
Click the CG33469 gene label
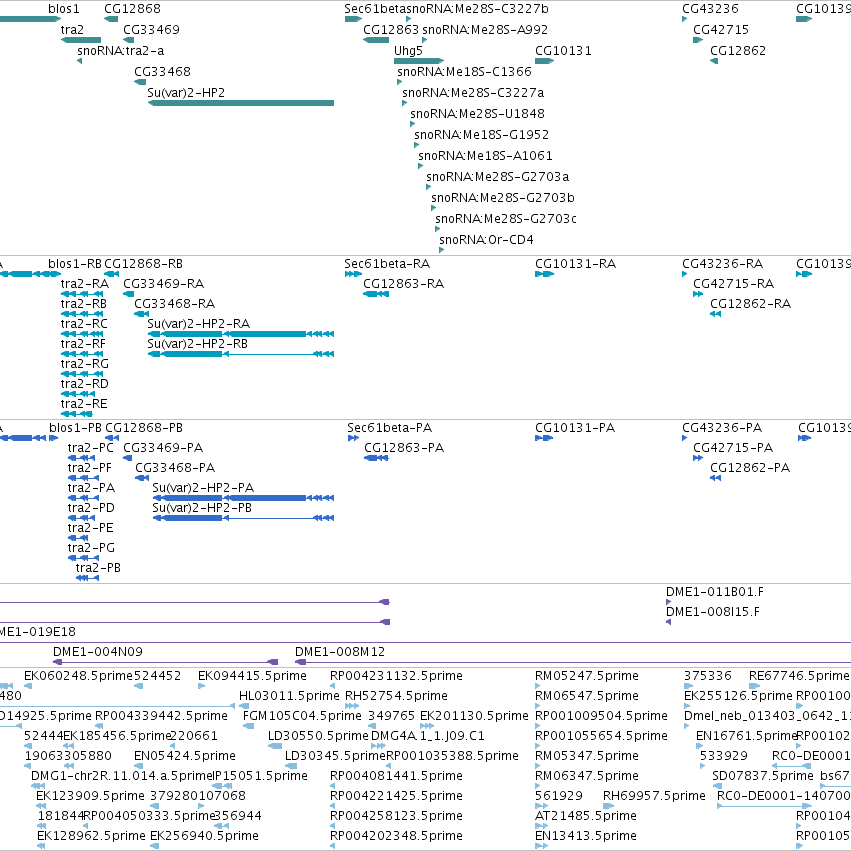point(151,30)
